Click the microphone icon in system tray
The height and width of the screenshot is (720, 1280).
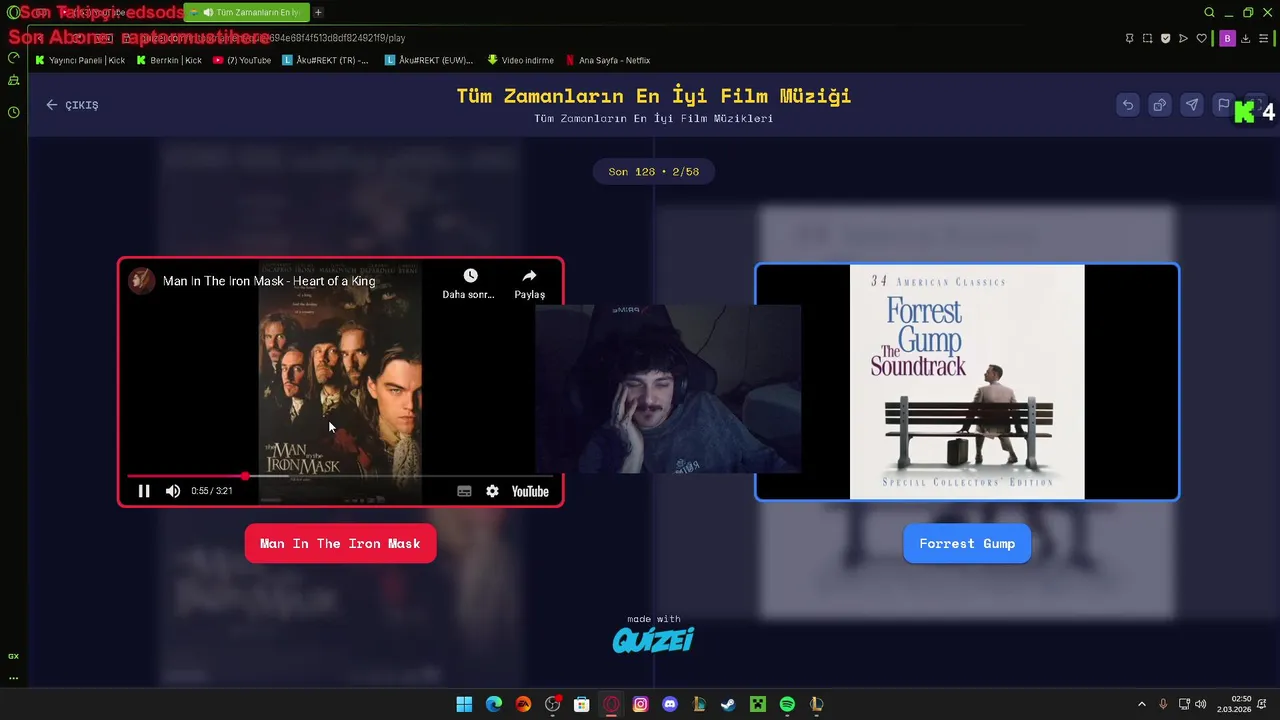(1163, 704)
